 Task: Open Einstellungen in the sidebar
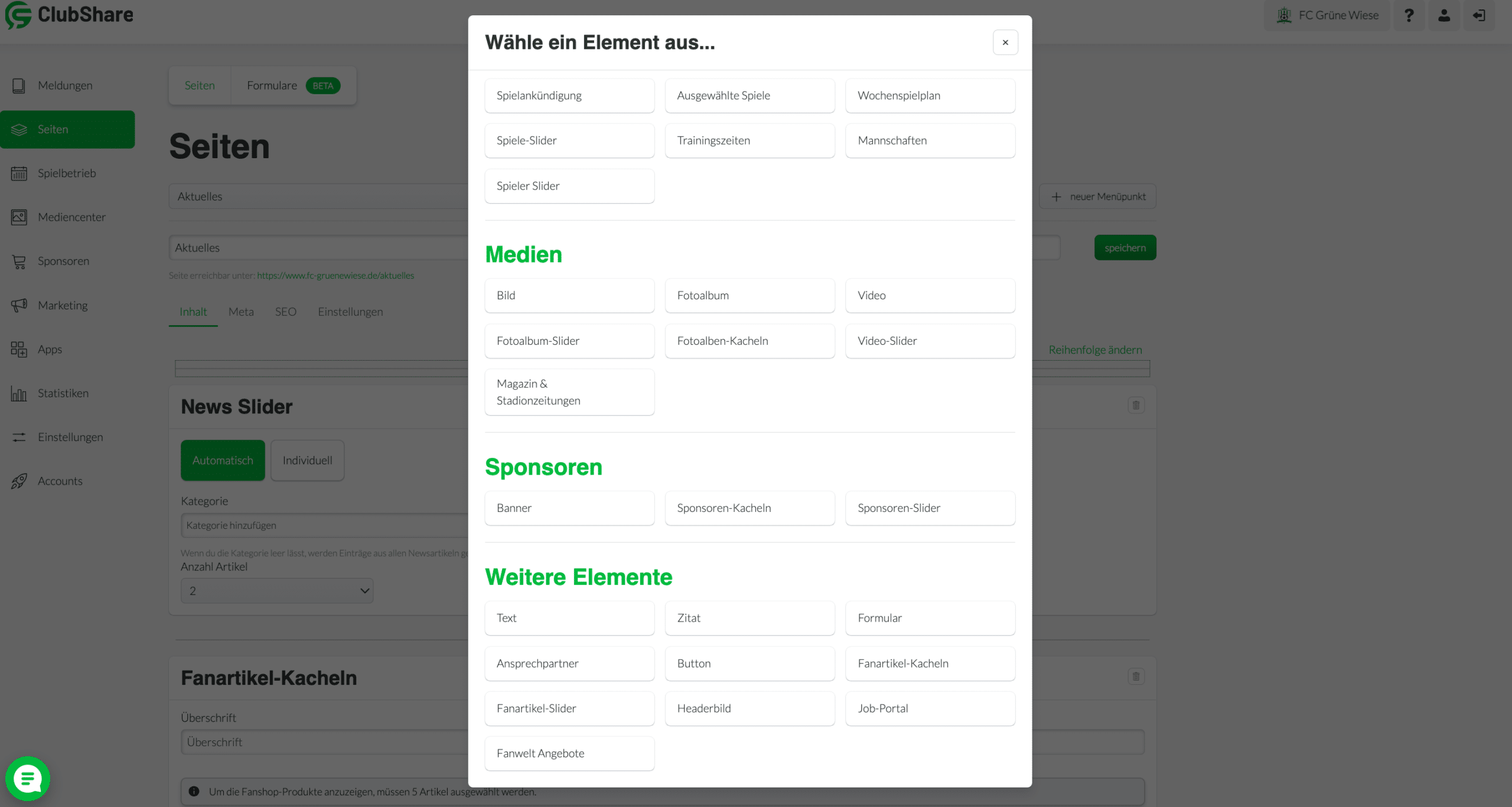click(x=67, y=437)
